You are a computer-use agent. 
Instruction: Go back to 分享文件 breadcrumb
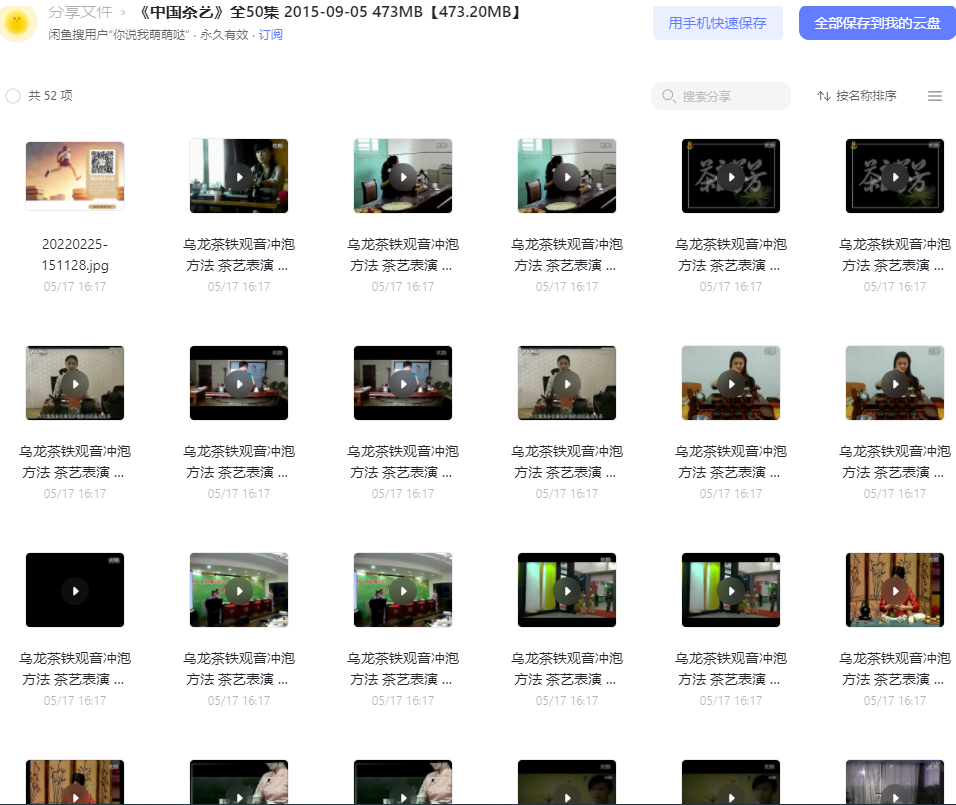pyautogui.click(x=80, y=12)
